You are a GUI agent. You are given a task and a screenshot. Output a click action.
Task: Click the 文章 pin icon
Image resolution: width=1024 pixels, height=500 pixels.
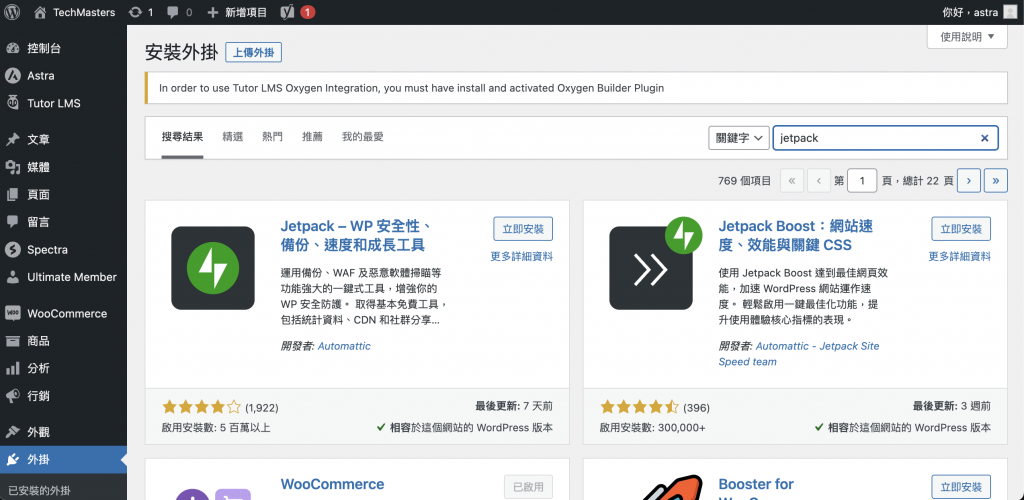click(12, 139)
